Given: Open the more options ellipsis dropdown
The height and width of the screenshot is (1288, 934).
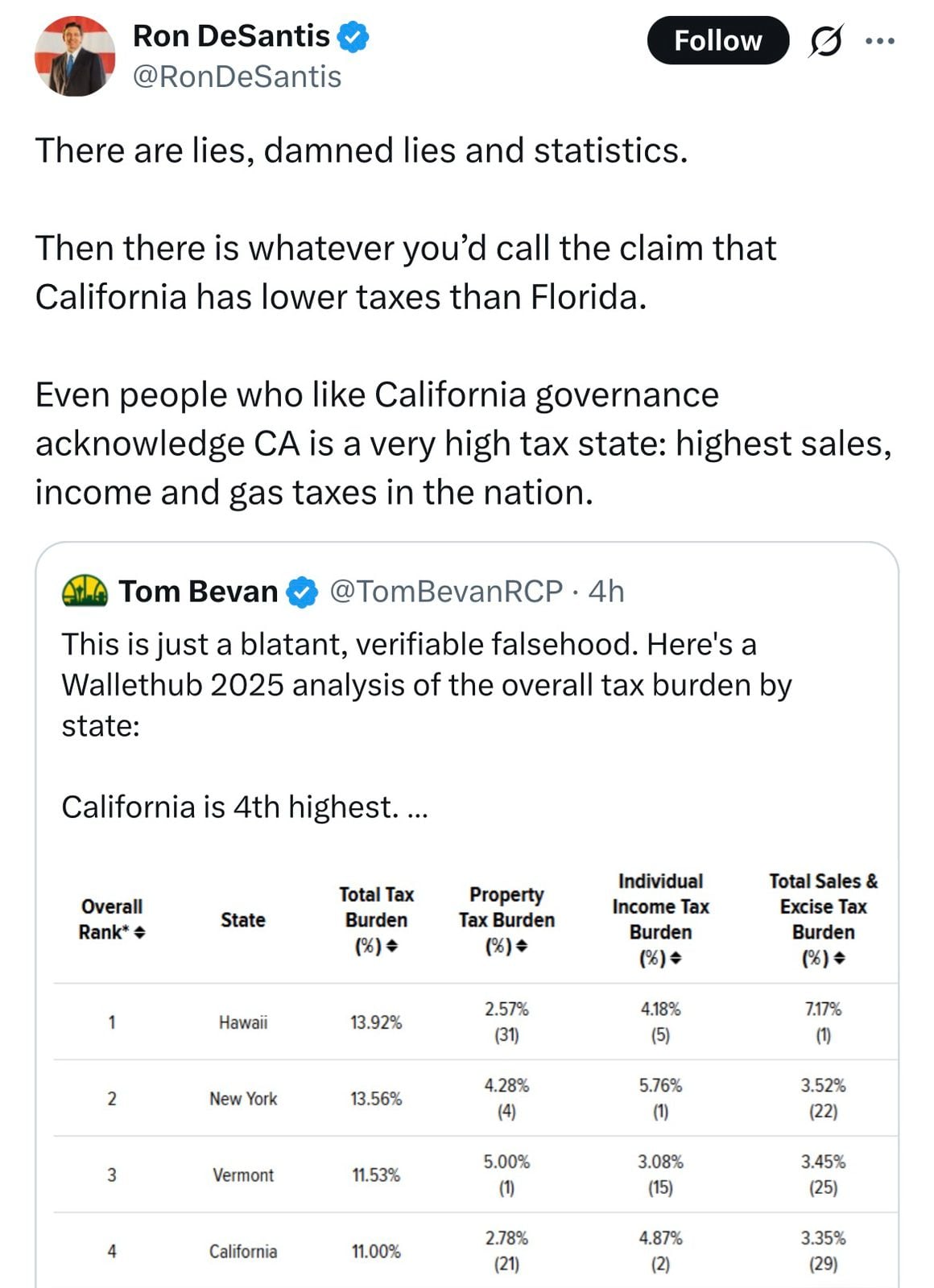Looking at the screenshot, I should point(881,39).
